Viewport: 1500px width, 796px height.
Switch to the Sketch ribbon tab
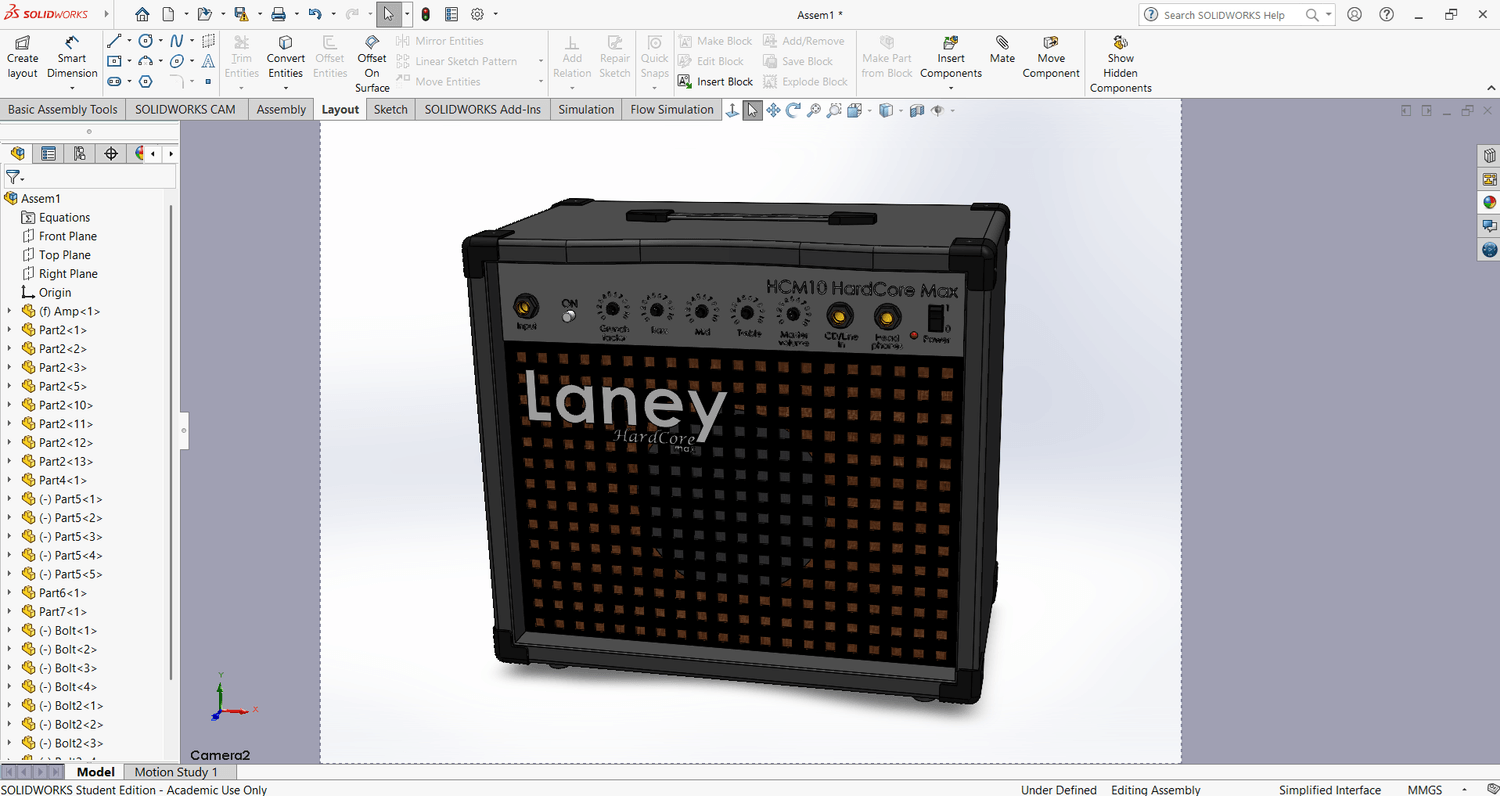[x=390, y=109]
